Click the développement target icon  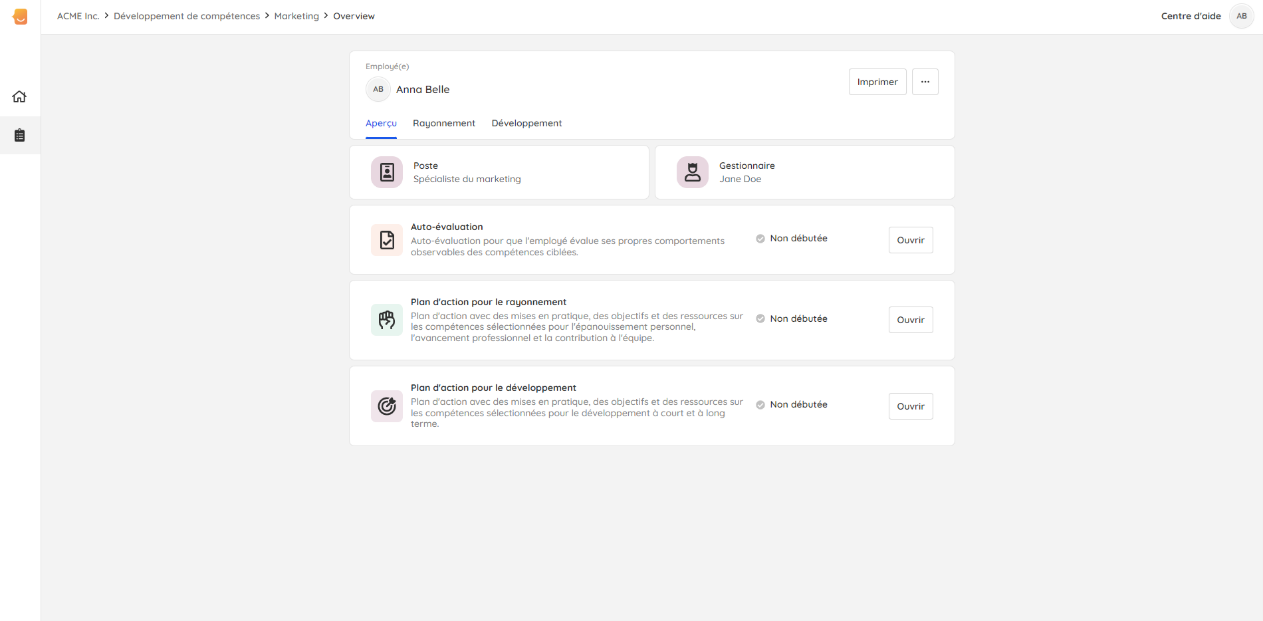point(387,406)
